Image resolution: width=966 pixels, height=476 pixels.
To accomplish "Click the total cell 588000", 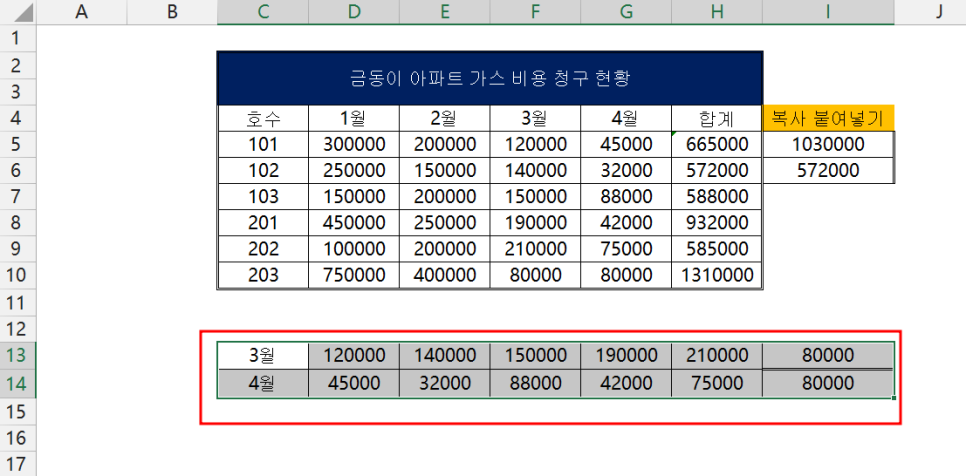I will click(x=717, y=196).
